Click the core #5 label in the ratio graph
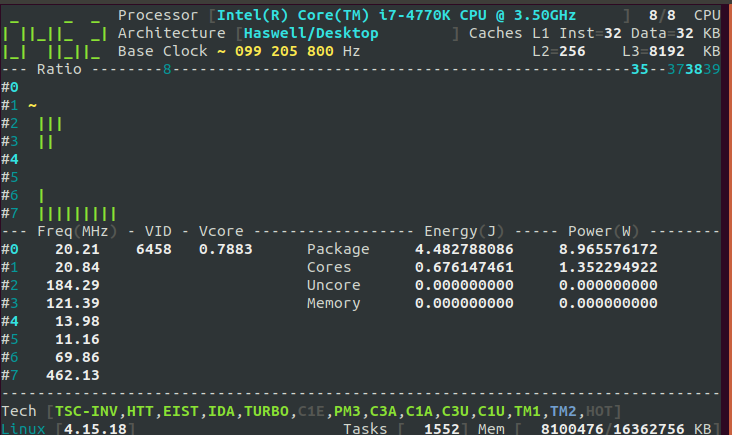This screenshot has height=435, width=732. pos(10,178)
